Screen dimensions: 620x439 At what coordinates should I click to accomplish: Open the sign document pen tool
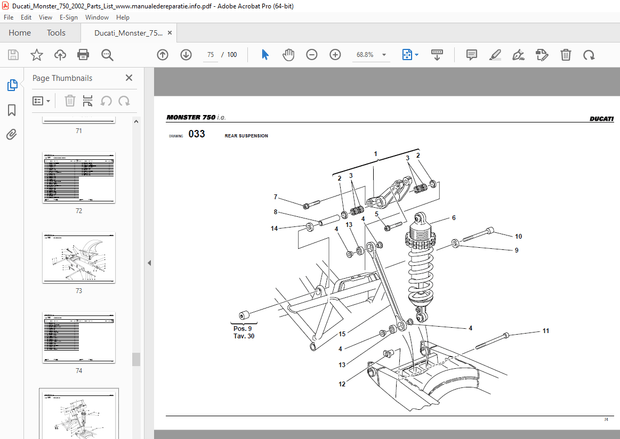pos(518,55)
